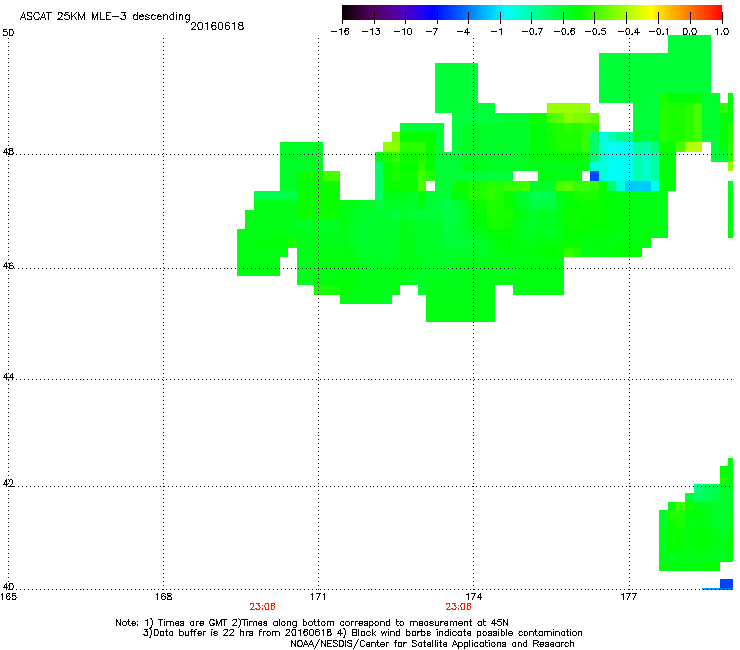This screenshot has height=650, width=740.
Task: Click the -0.1 color scale label
Action: [659, 32]
